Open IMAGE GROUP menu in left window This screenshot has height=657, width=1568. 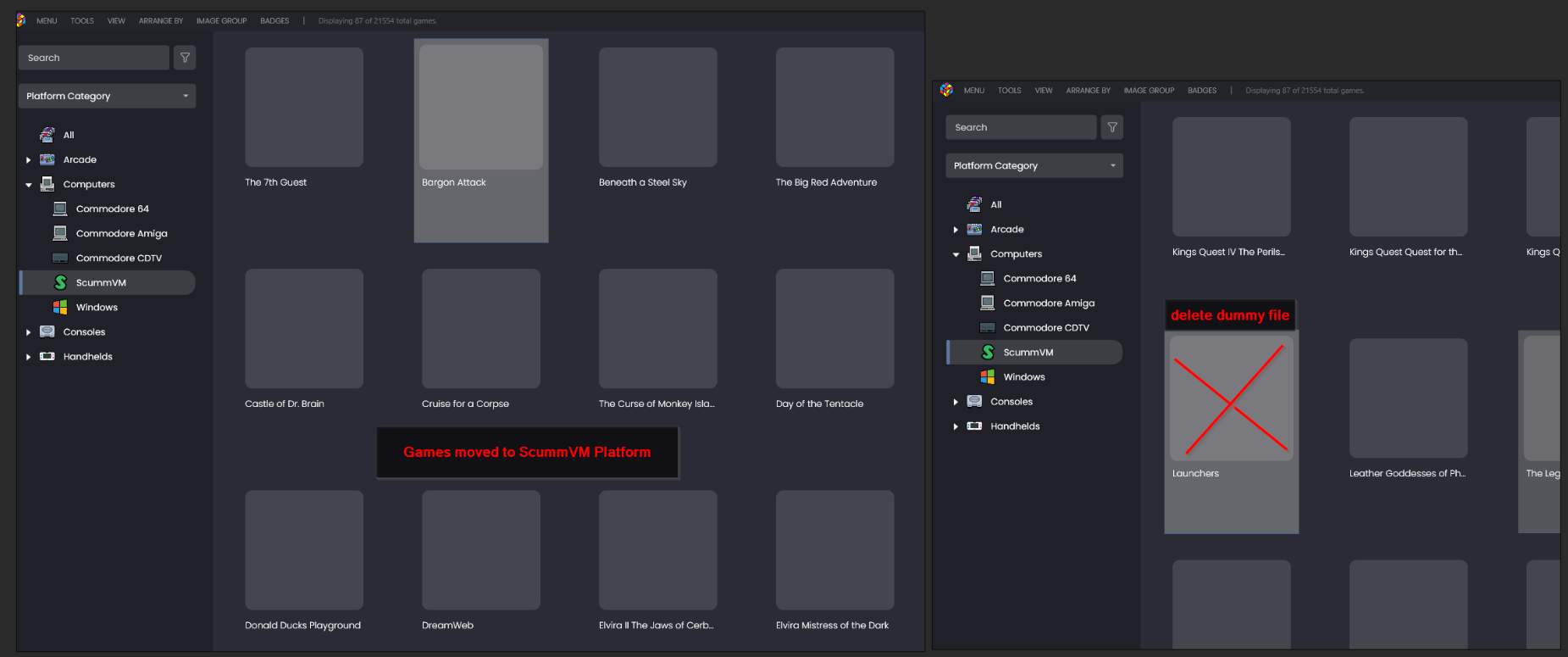coord(221,20)
